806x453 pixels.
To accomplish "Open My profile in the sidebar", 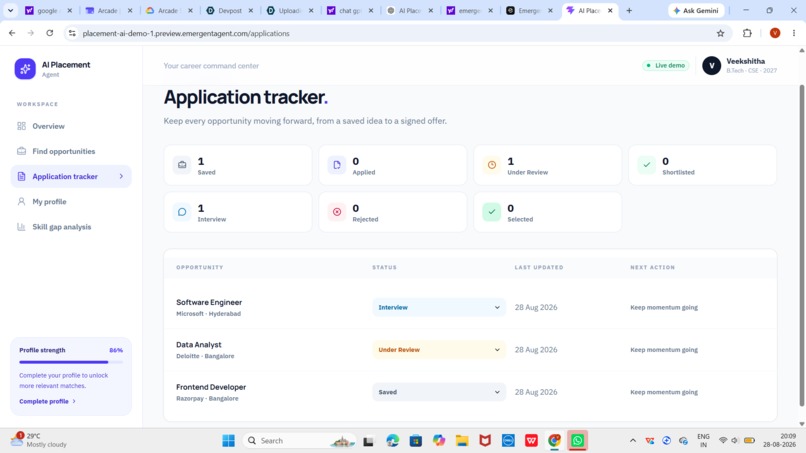I will [71, 202].
